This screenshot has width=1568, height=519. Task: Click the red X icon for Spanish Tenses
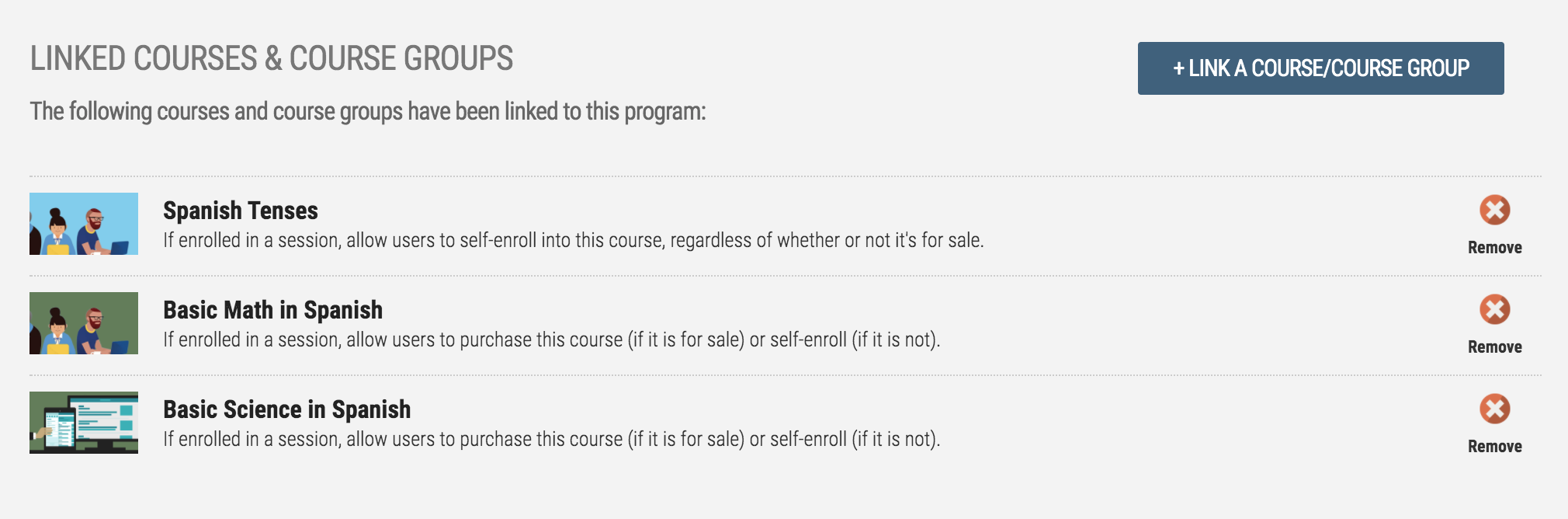point(1494,210)
